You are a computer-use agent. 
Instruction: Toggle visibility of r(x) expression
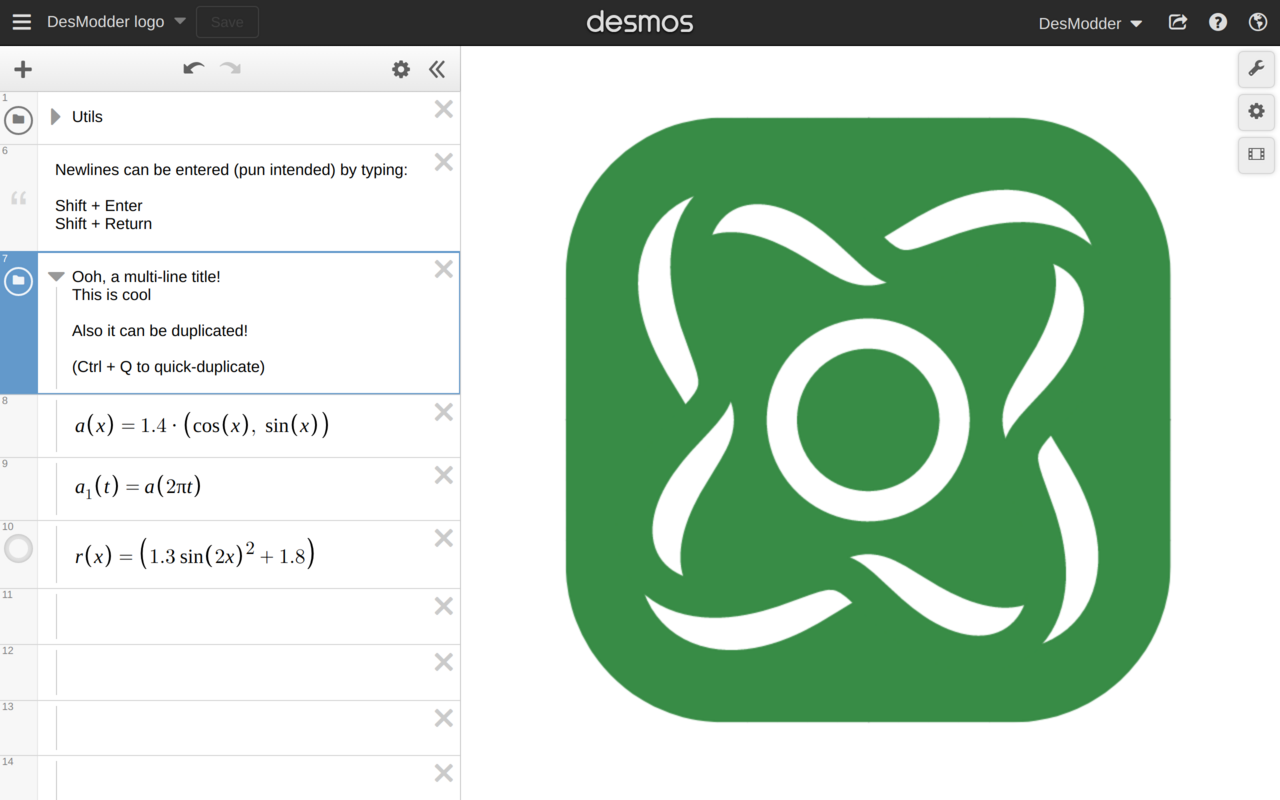tap(18, 548)
